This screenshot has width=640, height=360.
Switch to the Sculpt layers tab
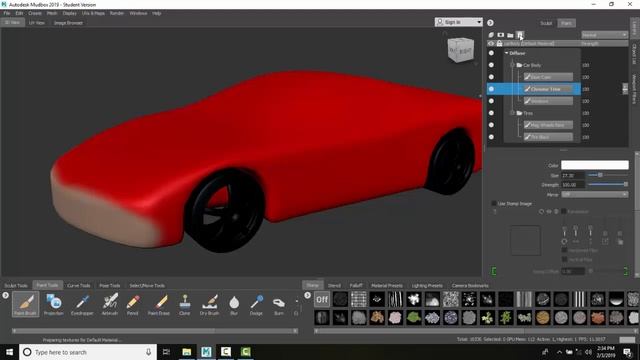pyautogui.click(x=546, y=23)
